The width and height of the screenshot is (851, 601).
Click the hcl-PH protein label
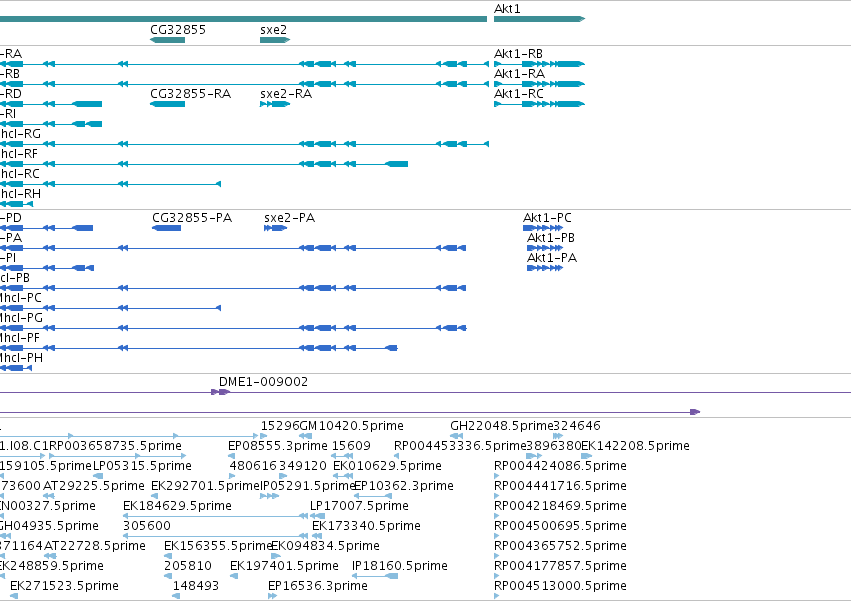(21, 358)
